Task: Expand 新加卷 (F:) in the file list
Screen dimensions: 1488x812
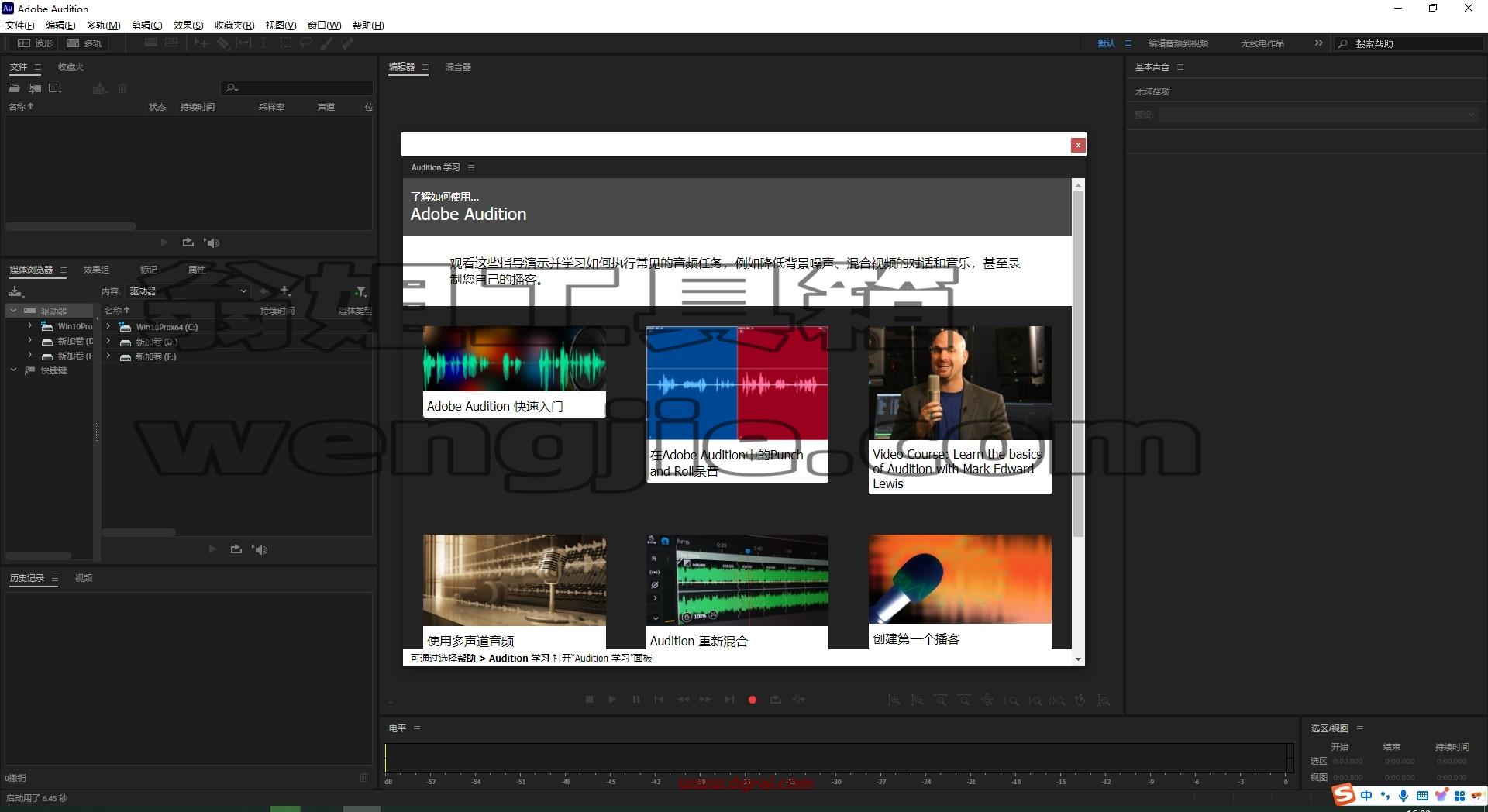Action: click(x=108, y=356)
